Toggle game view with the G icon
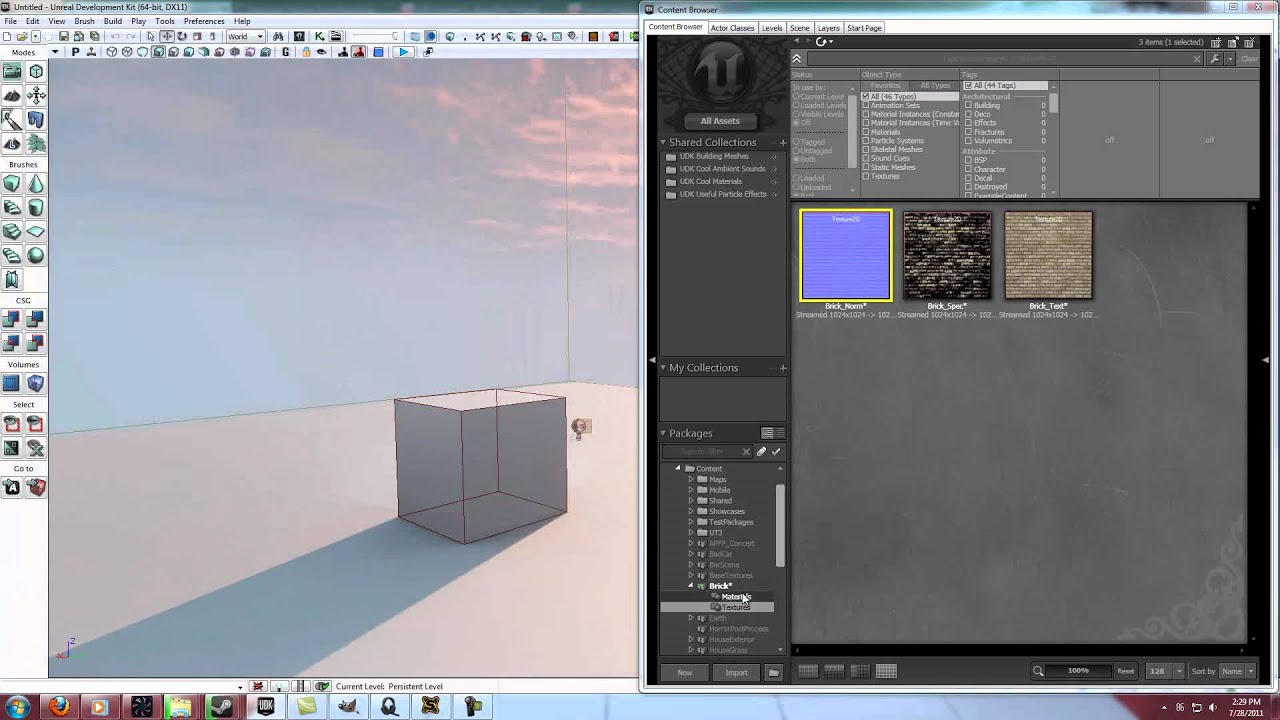This screenshot has width=1280, height=720. (x=286, y=52)
